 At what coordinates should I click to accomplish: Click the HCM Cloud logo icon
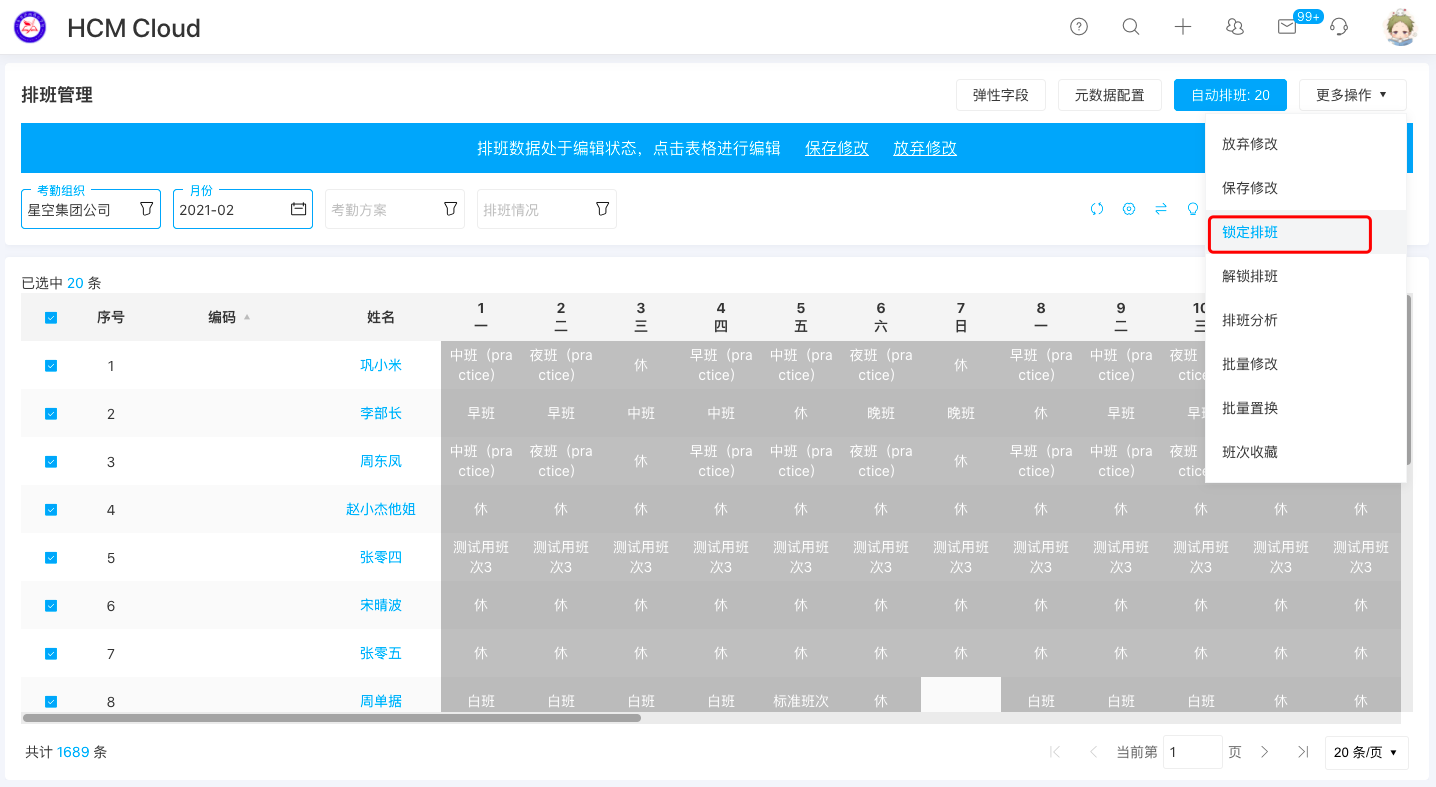coord(30,27)
